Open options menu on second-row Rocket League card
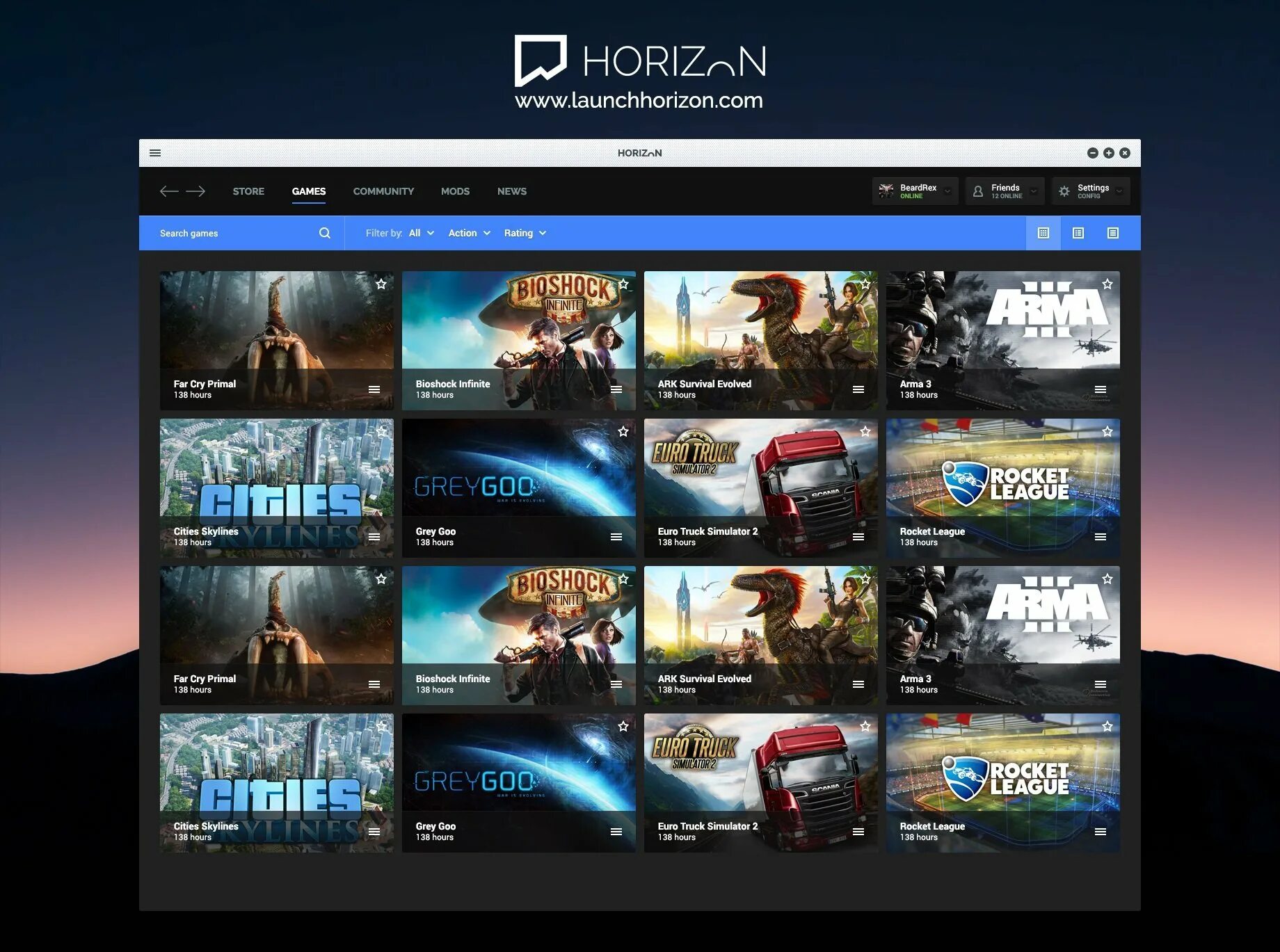1280x952 pixels. pos(1101,537)
